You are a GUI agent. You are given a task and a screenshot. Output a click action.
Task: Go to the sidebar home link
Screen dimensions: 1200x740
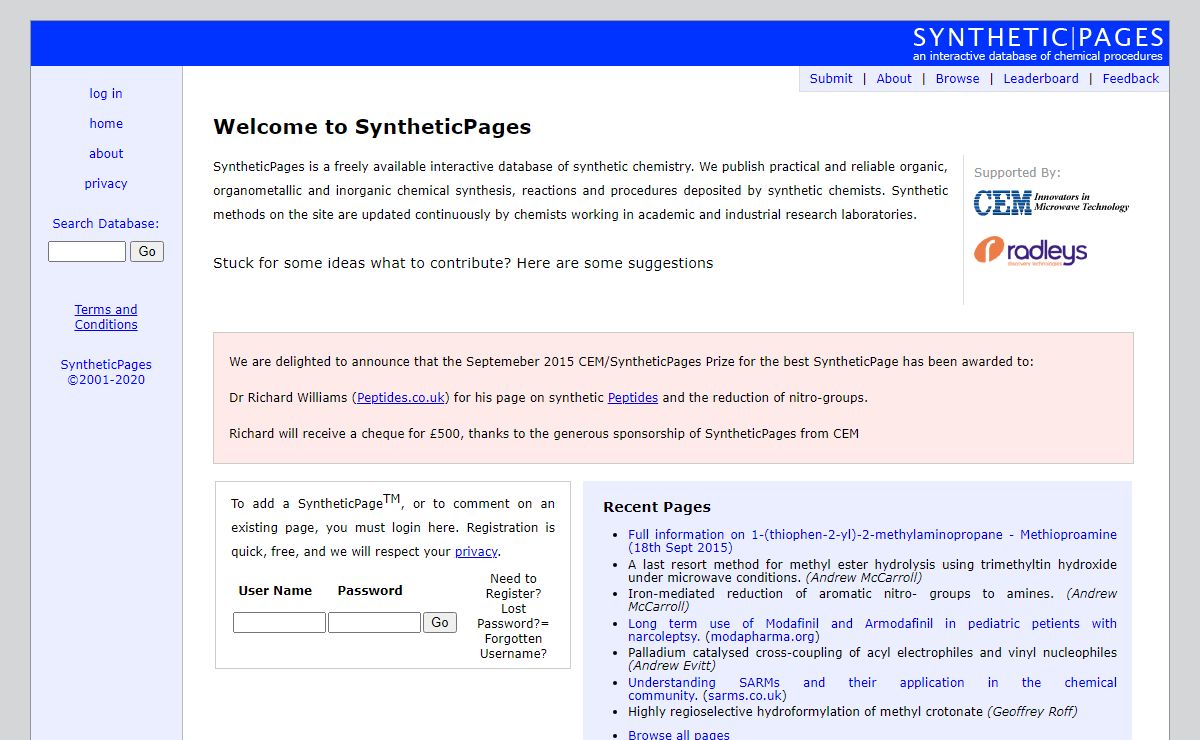pyautogui.click(x=106, y=123)
